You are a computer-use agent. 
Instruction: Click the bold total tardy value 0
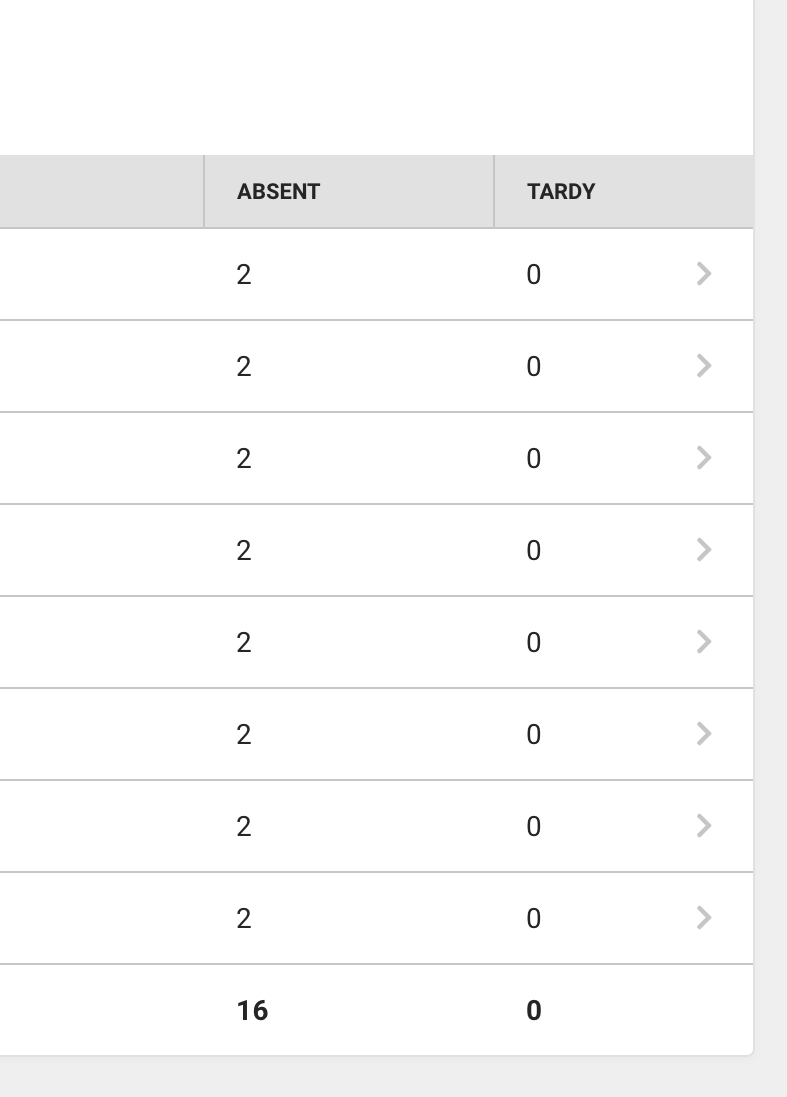point(534,1010)
